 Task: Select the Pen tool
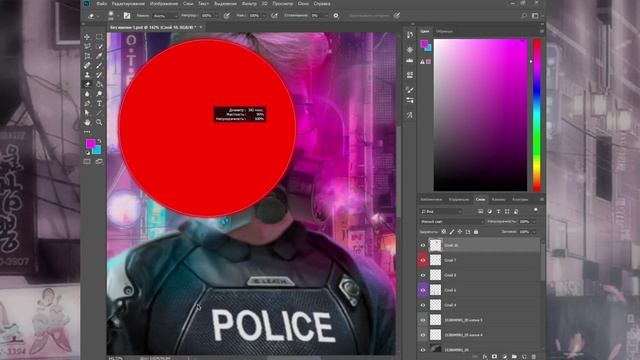pos(87,103)
